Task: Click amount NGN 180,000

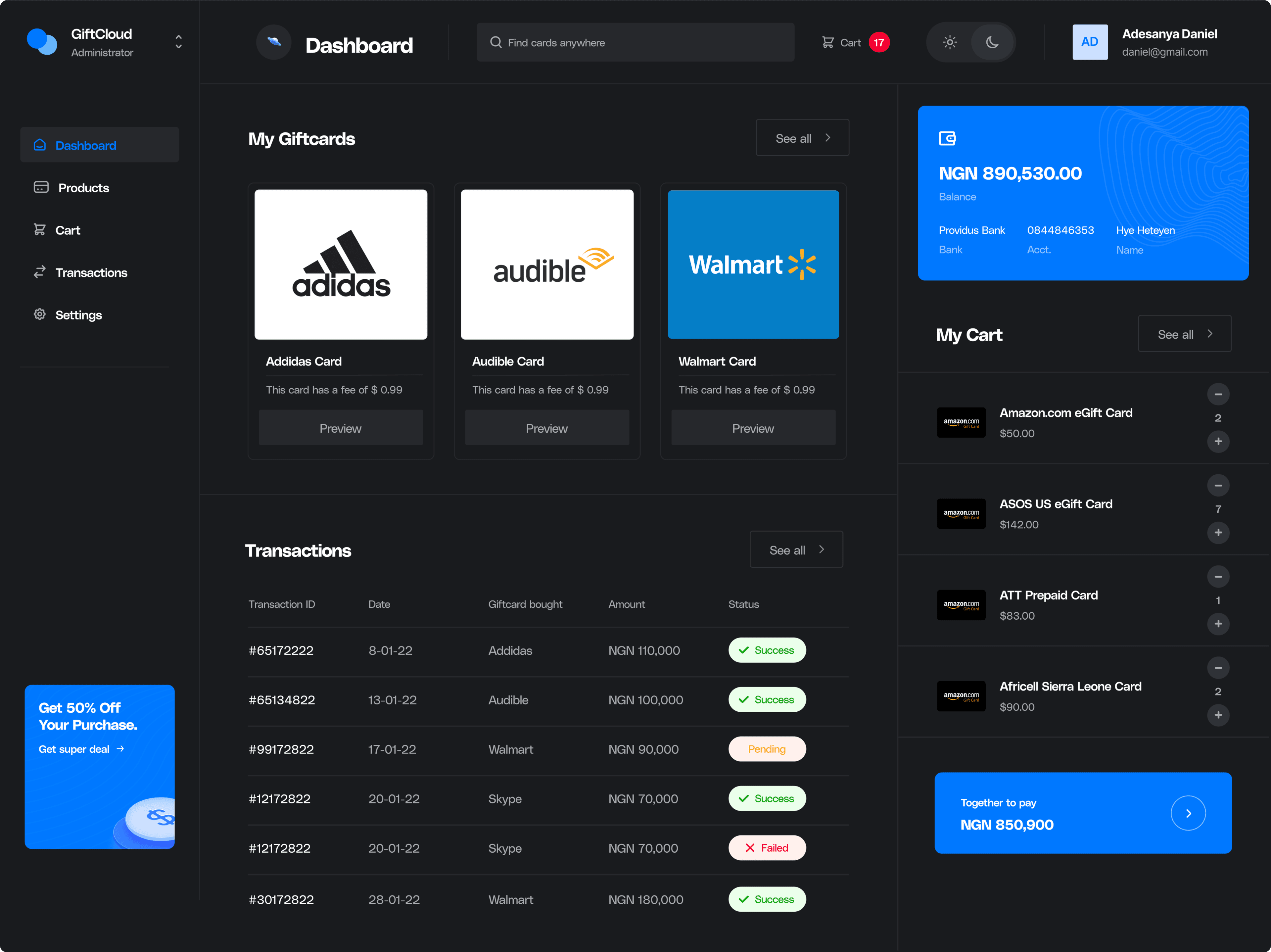Action: tap(646, 900)
